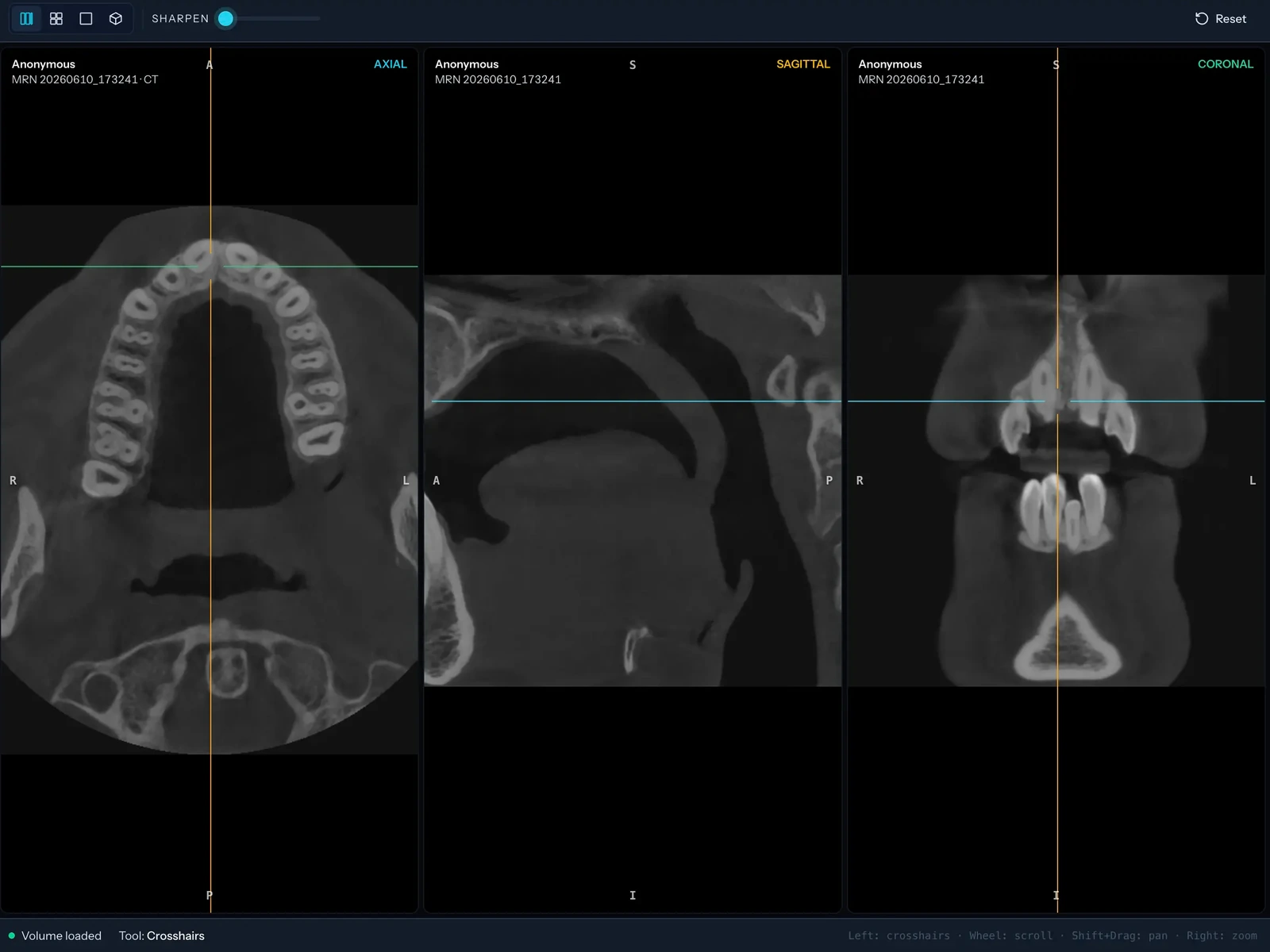Switch to the 2x2 grid layout
The width and height of the screenshot is (1270, 952).
tap(56, 18)
